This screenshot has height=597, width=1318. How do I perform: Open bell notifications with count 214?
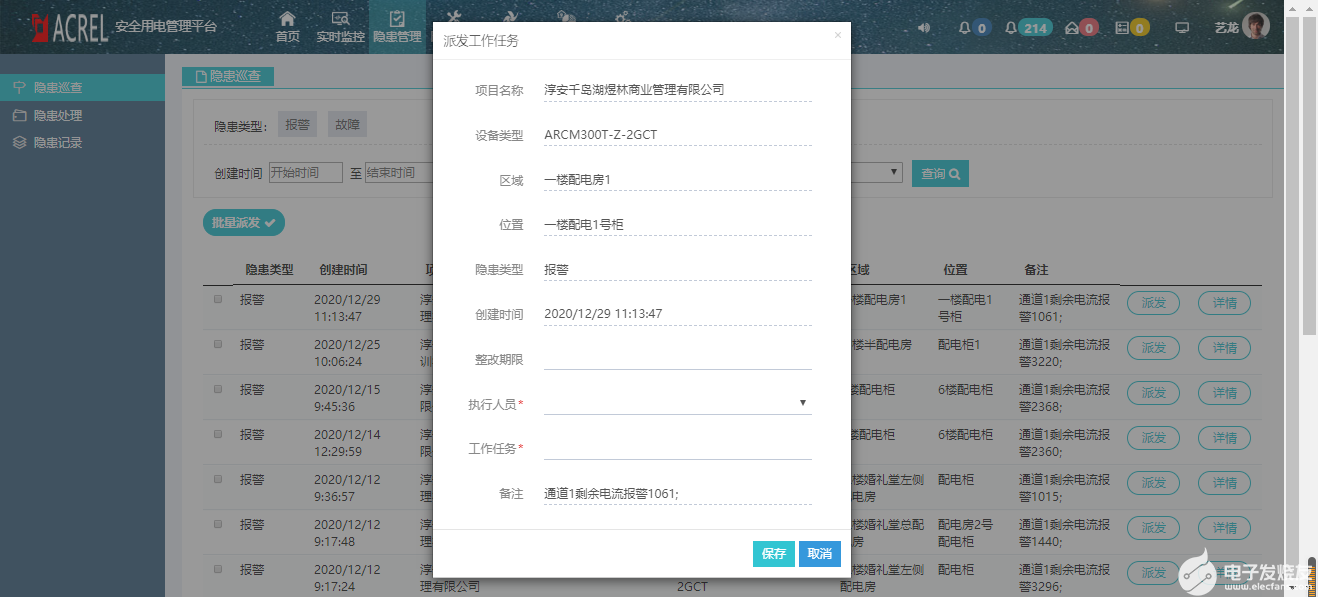click(1028, 27)
